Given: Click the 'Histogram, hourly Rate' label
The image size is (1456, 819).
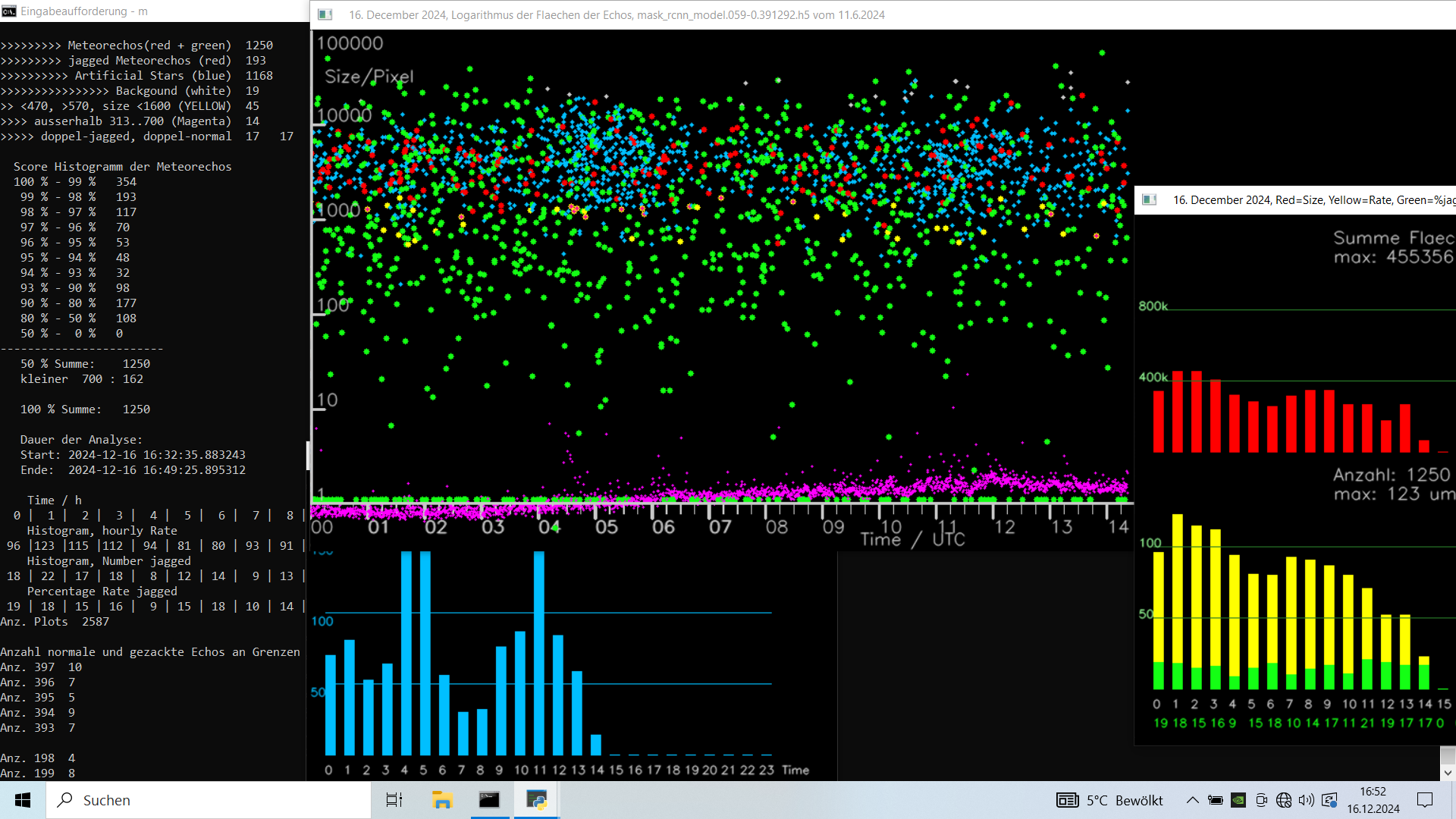Looking at the screenshot, I should pos(102,531).
